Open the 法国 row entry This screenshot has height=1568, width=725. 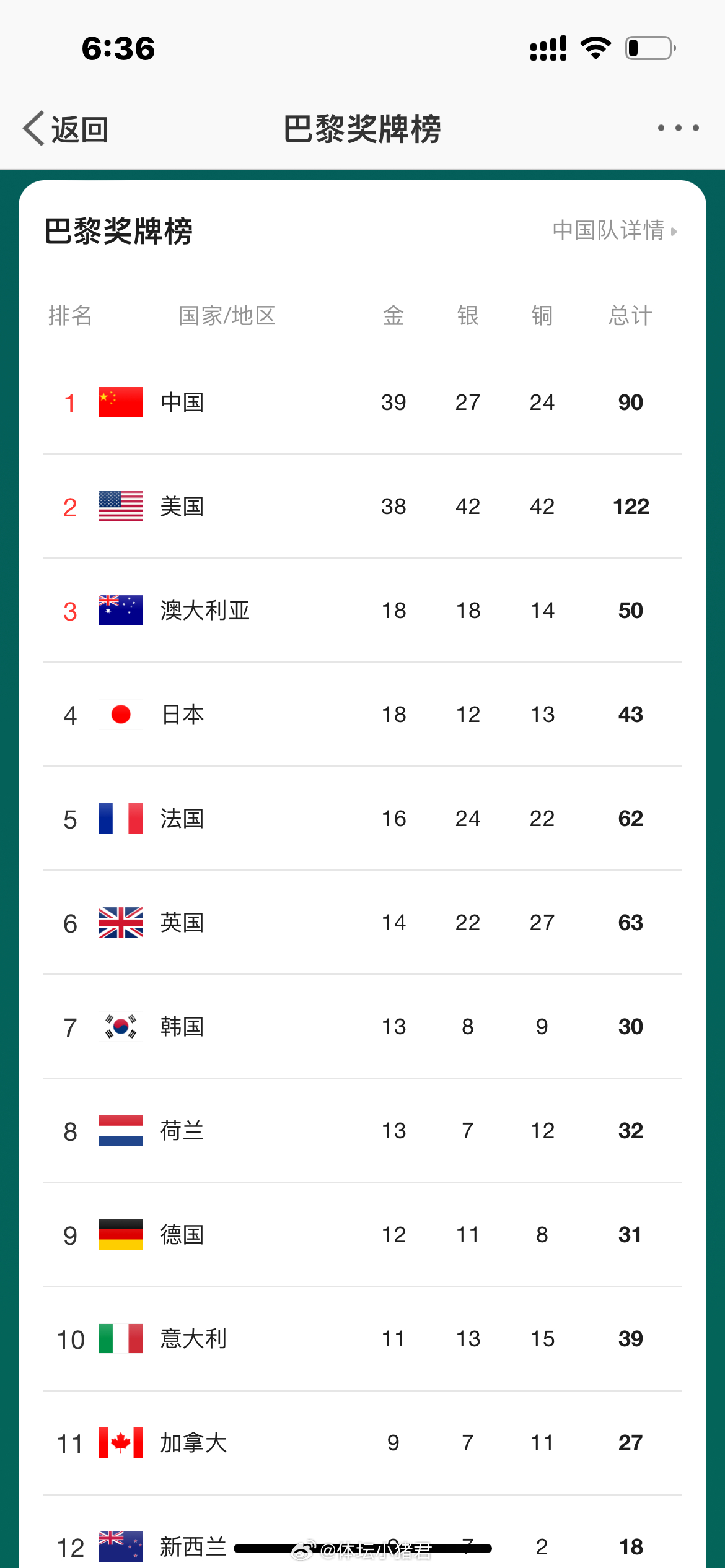[x=362, y=819]
